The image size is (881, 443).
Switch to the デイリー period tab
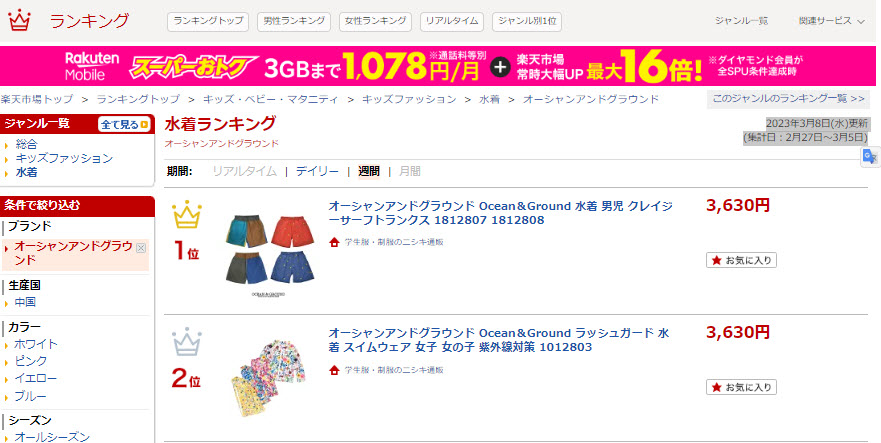coord(317,171)
